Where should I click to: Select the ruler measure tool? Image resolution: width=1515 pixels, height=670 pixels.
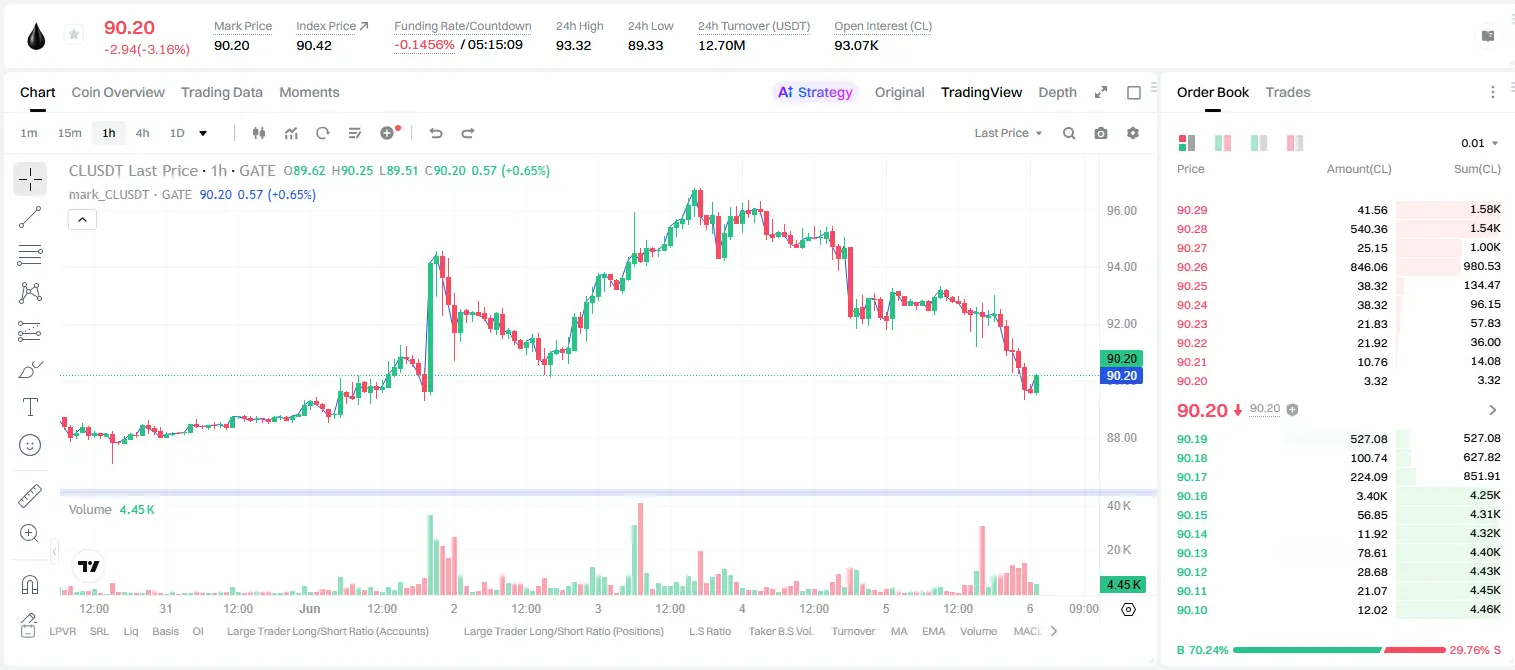point(30,495)
